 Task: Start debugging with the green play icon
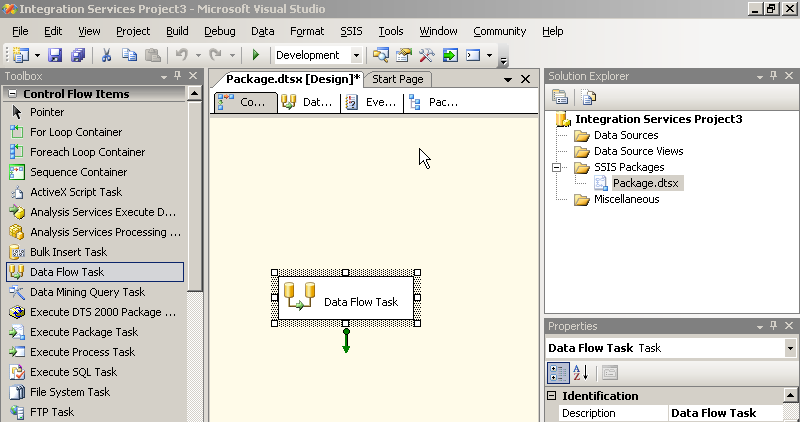tap(256, 55)
